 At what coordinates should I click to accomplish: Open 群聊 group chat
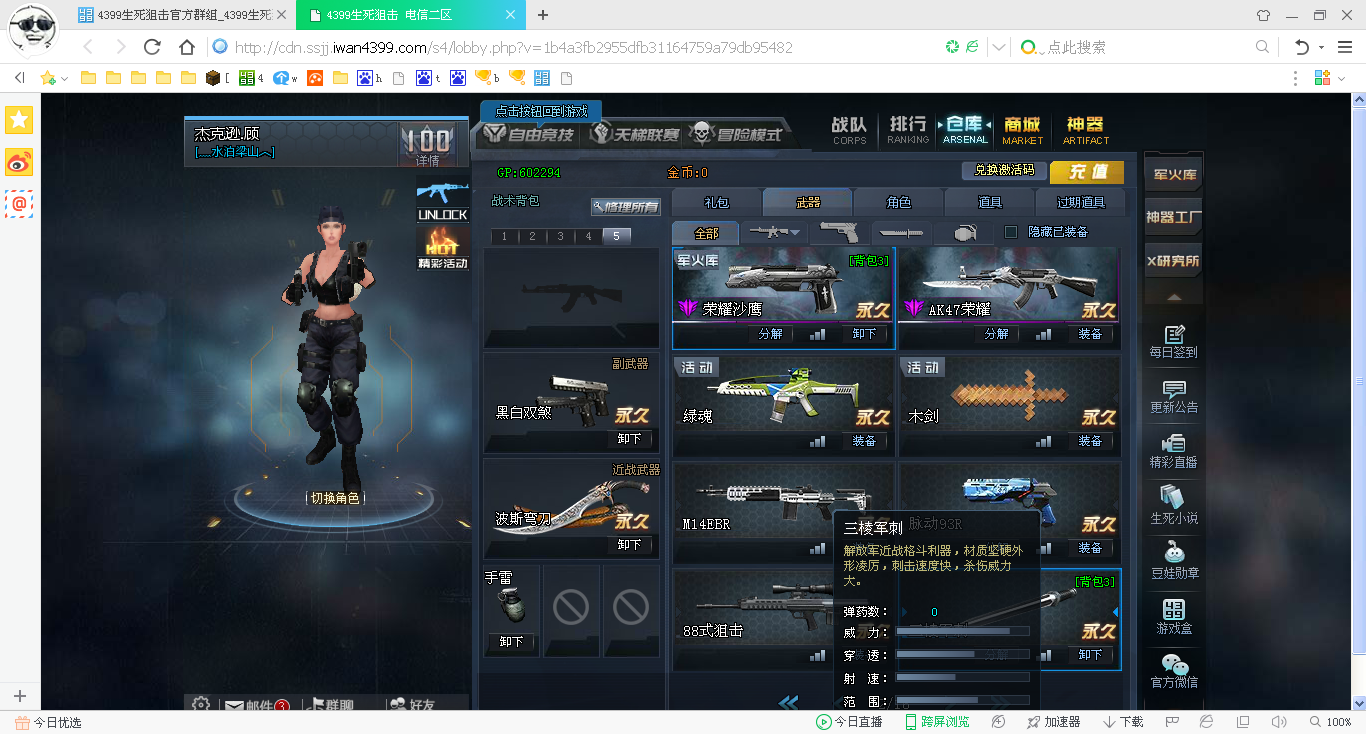click(332, 706)
